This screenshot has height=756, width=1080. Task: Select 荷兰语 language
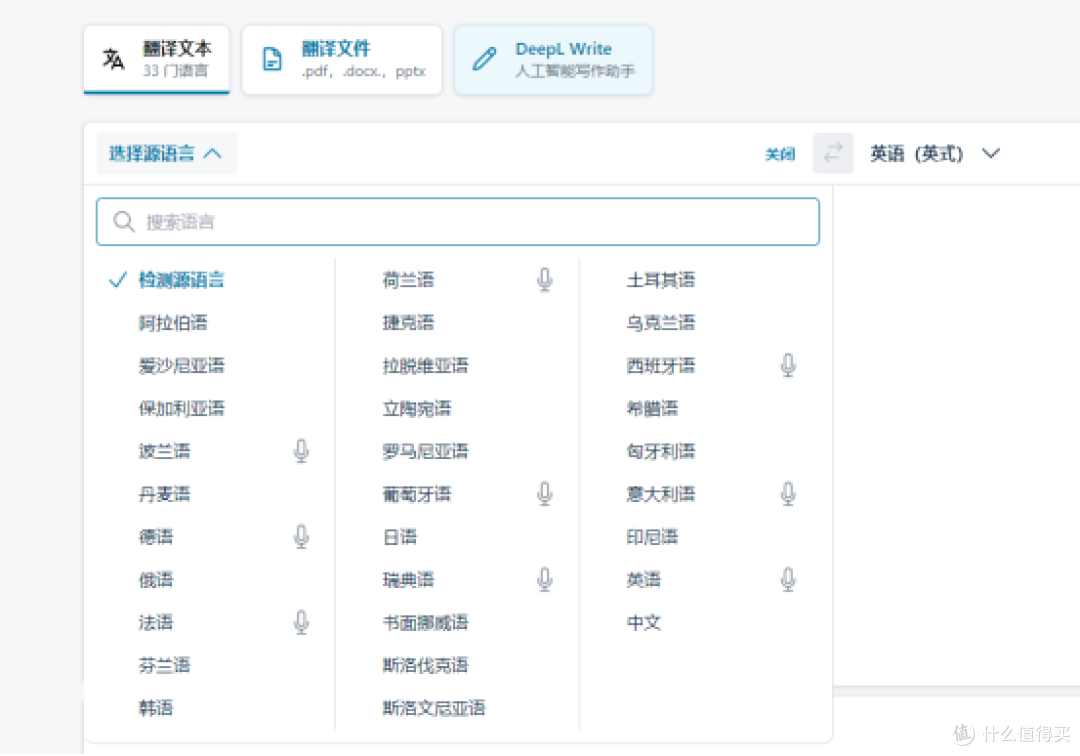coord(408,280)
